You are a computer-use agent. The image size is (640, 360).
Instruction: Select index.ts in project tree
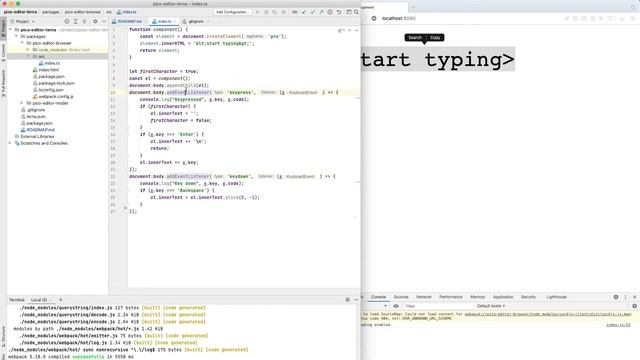coord(52,63)
